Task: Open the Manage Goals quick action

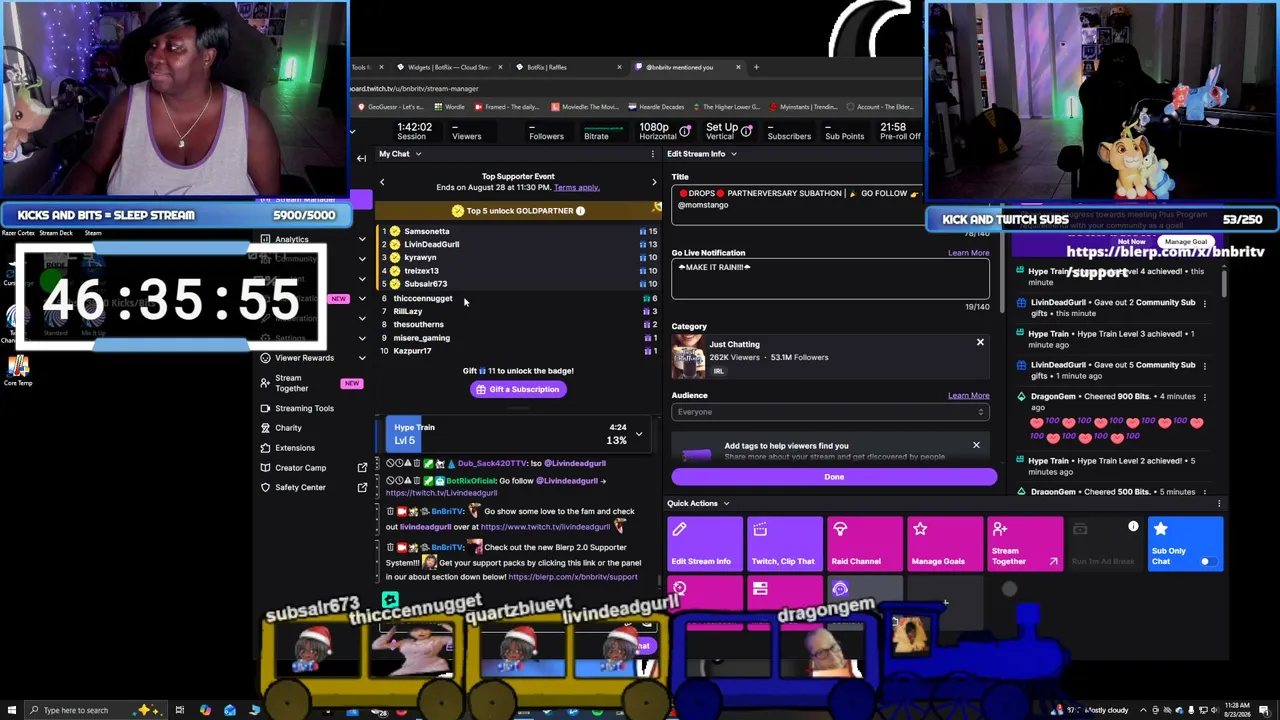Action: click(x=944, y=544)
